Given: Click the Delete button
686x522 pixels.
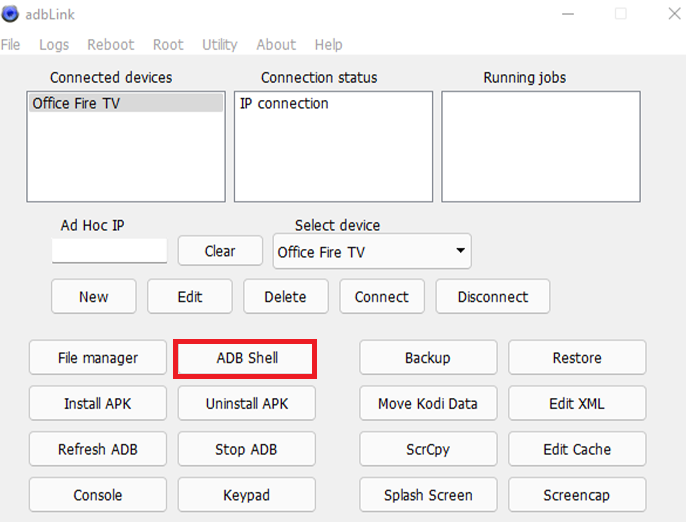Looking at the screenshot, I should (x=286, y=297).
